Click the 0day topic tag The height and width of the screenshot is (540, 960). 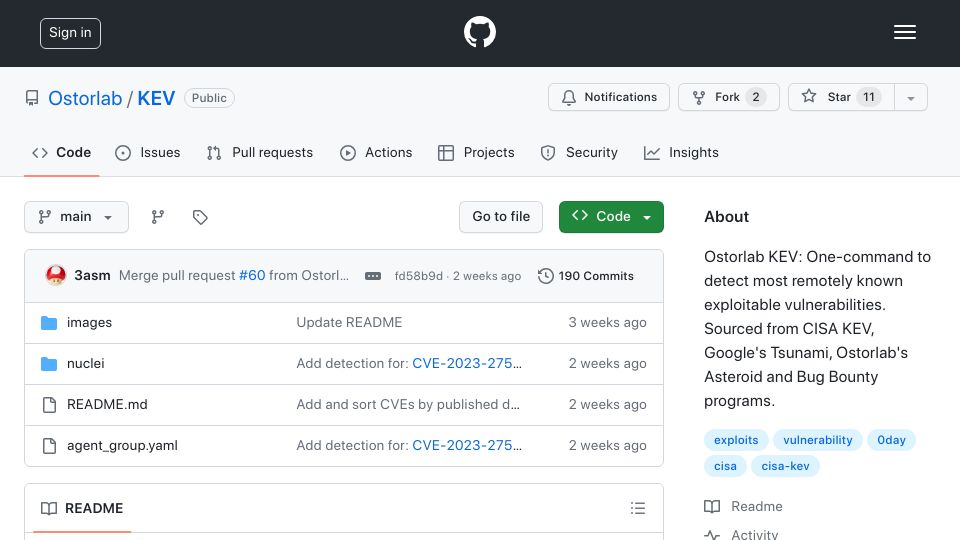click(x=891, y=440)
